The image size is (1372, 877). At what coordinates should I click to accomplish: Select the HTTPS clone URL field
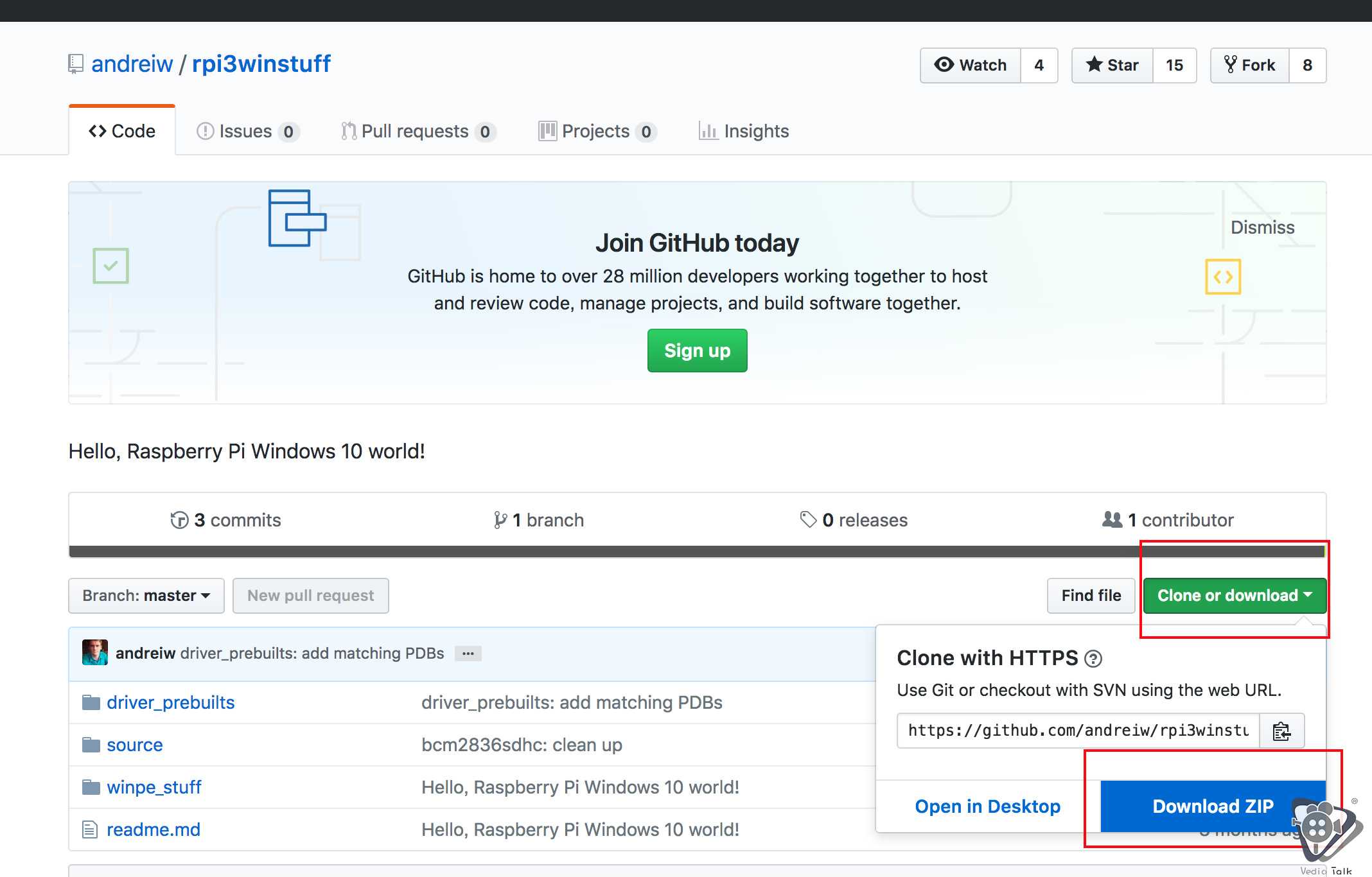1078,731
